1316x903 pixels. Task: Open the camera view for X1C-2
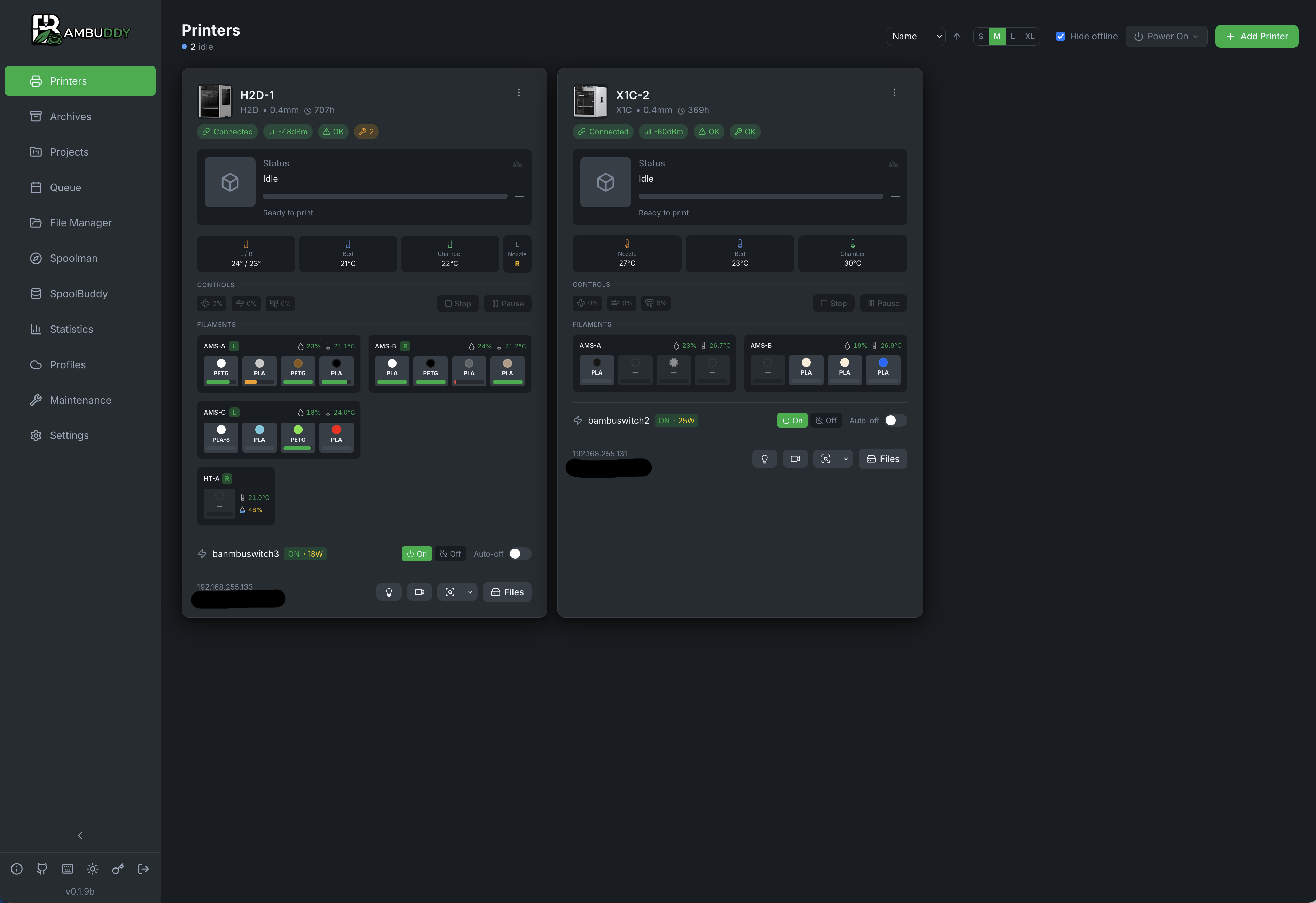795,458
